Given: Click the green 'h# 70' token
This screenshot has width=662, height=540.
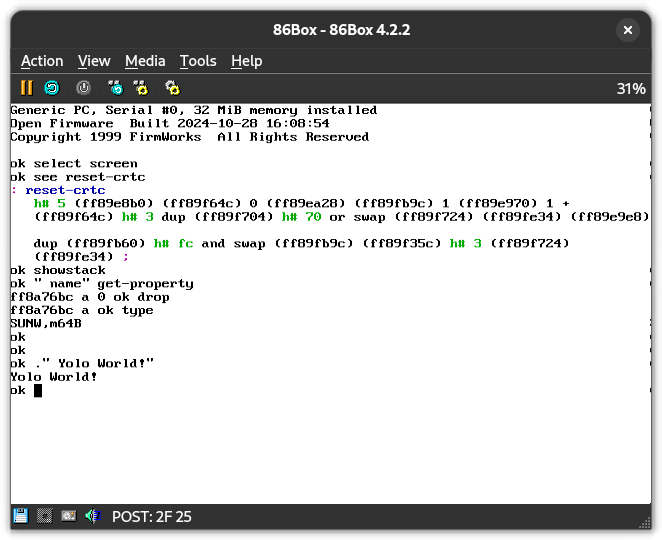Looking at the screenshot, I should 301,217.
